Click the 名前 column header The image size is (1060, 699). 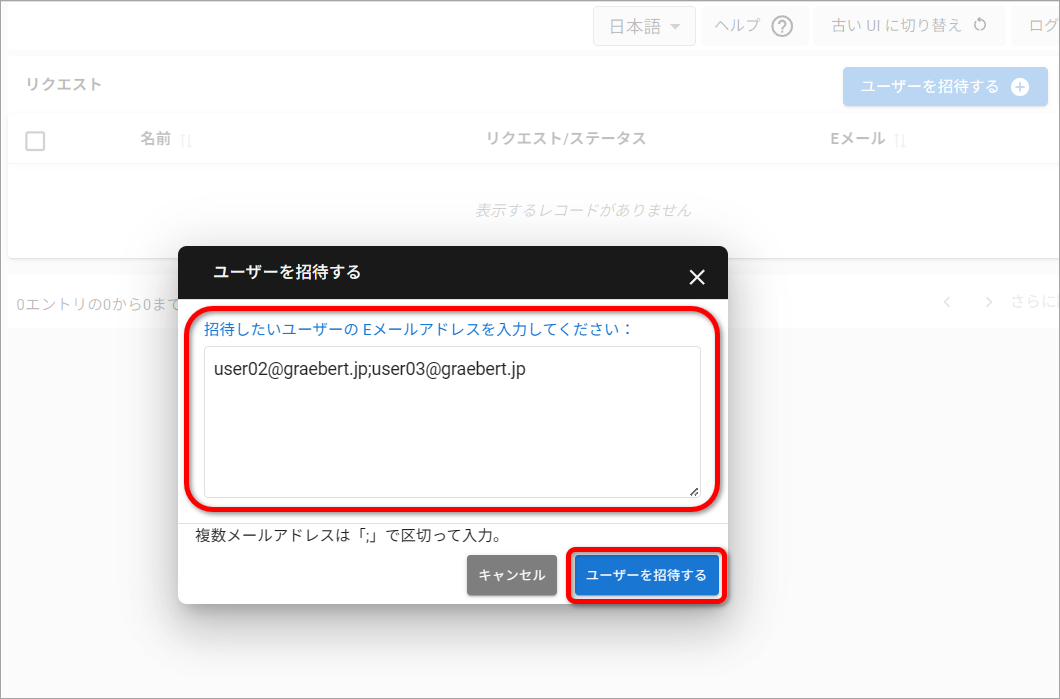click(x=155, y=139)
